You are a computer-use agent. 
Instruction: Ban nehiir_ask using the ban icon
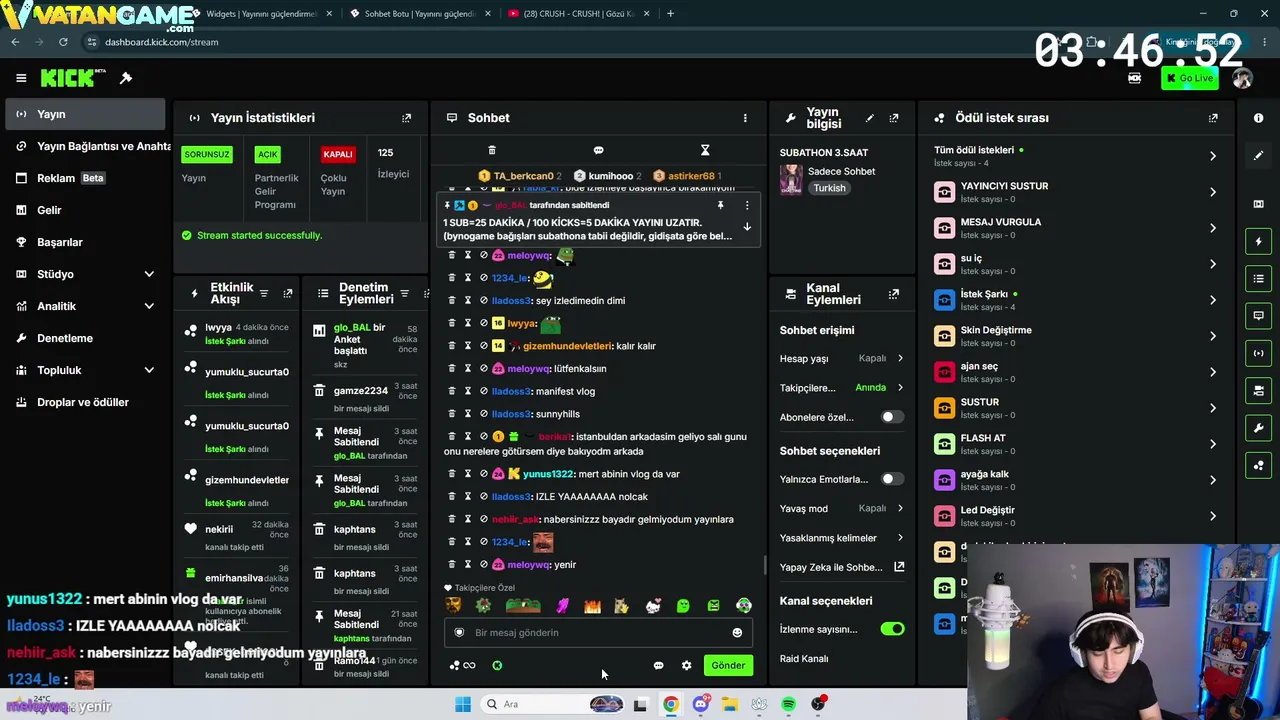tap(483, 519)
